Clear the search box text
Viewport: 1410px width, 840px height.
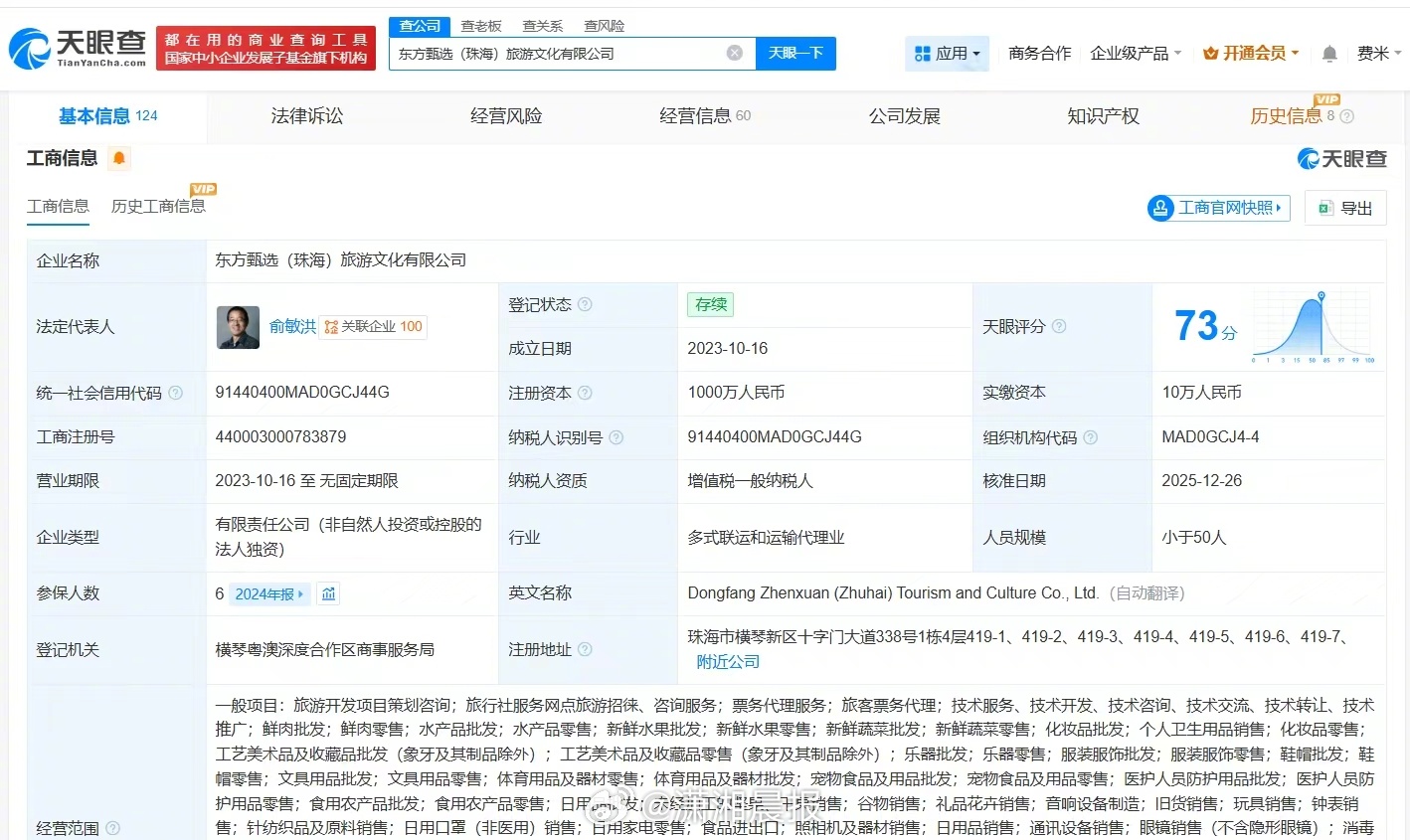(x=734, y=54)
